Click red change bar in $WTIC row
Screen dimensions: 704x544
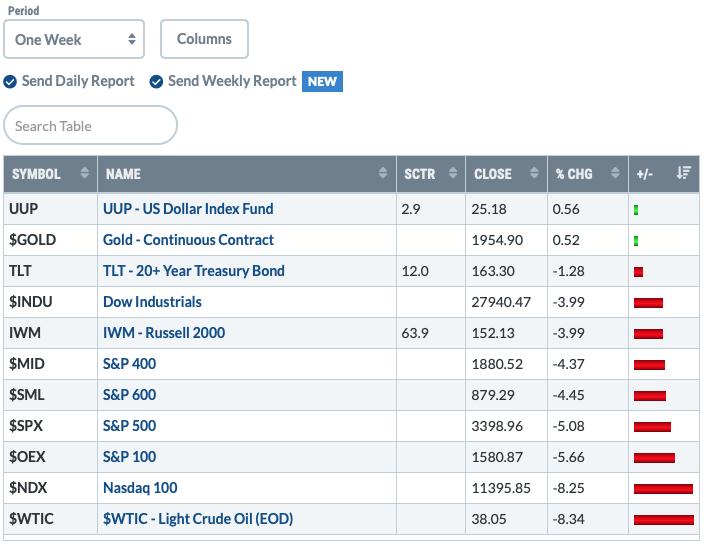[x=664, y=520]
